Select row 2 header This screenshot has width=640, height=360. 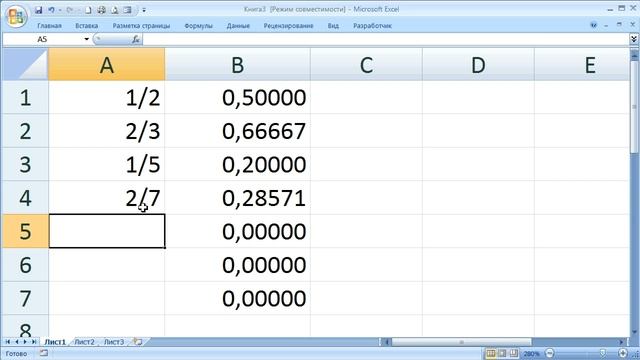[x=25, y=131]
